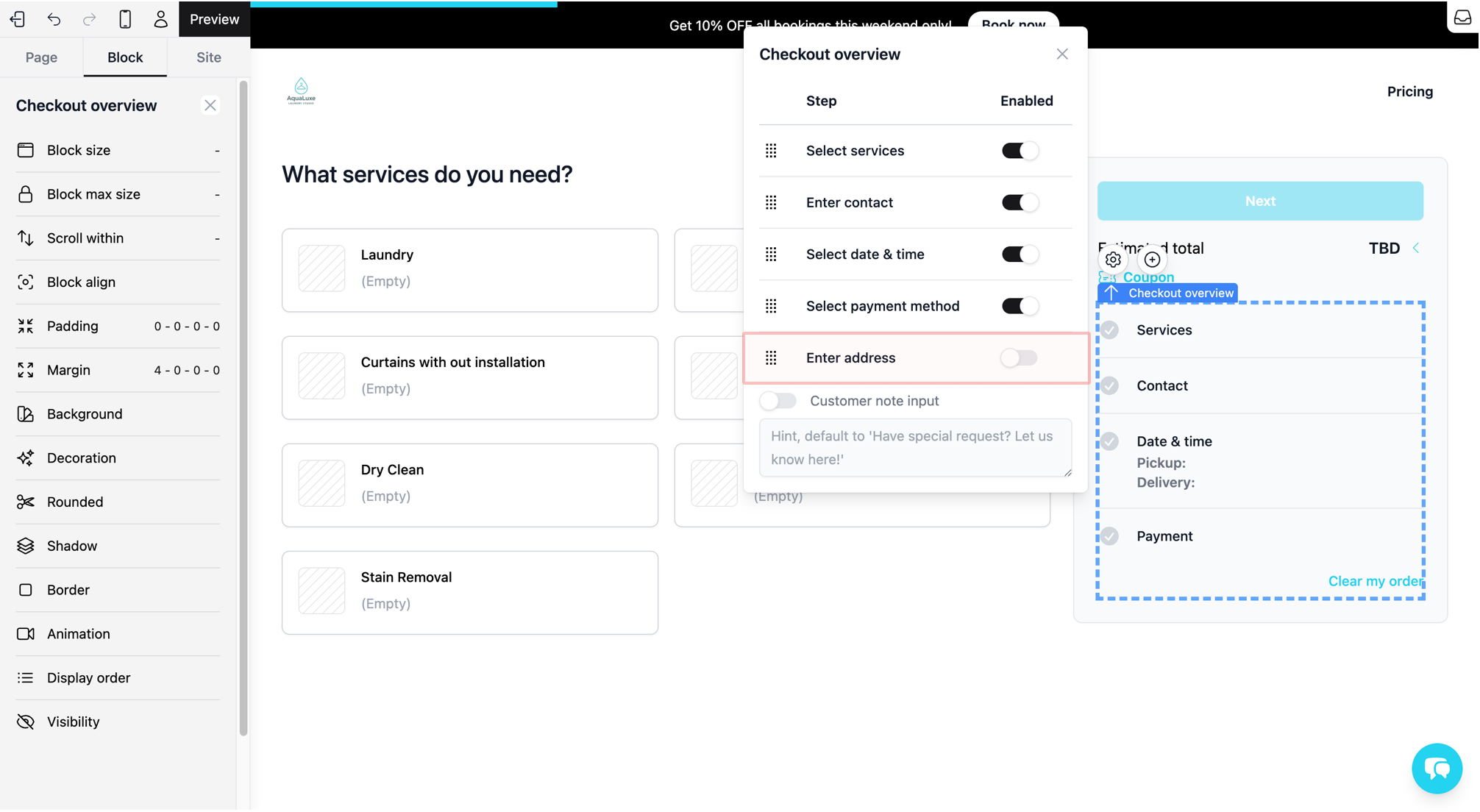Collapse Estimated total chevron

[x=1416, y=249]
